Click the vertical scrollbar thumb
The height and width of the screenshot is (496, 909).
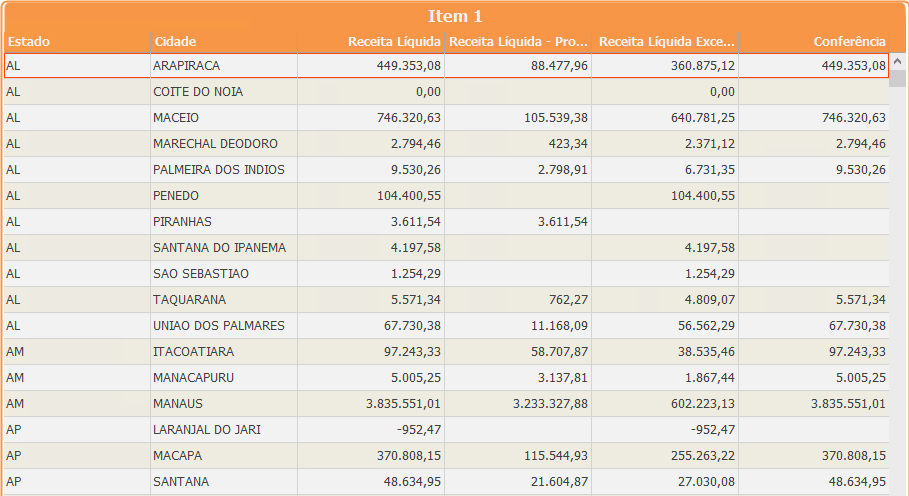tap(898, 79)
